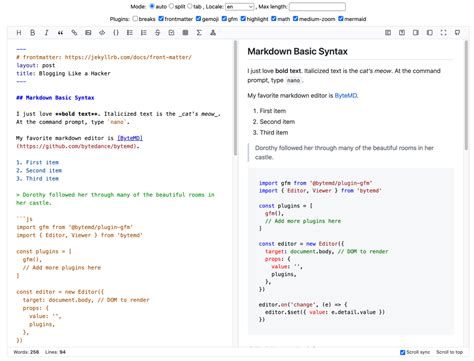The width and height of the screenshot is (474, 361).
Task: Disable the mermaid plugin checkbox
Action: [341, 19]
